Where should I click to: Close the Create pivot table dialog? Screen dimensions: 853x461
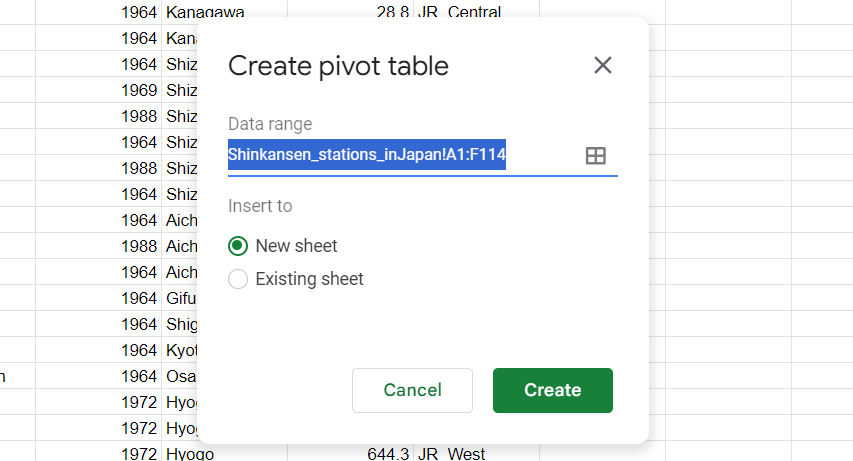pyautogui.click(x=602, y=66)
